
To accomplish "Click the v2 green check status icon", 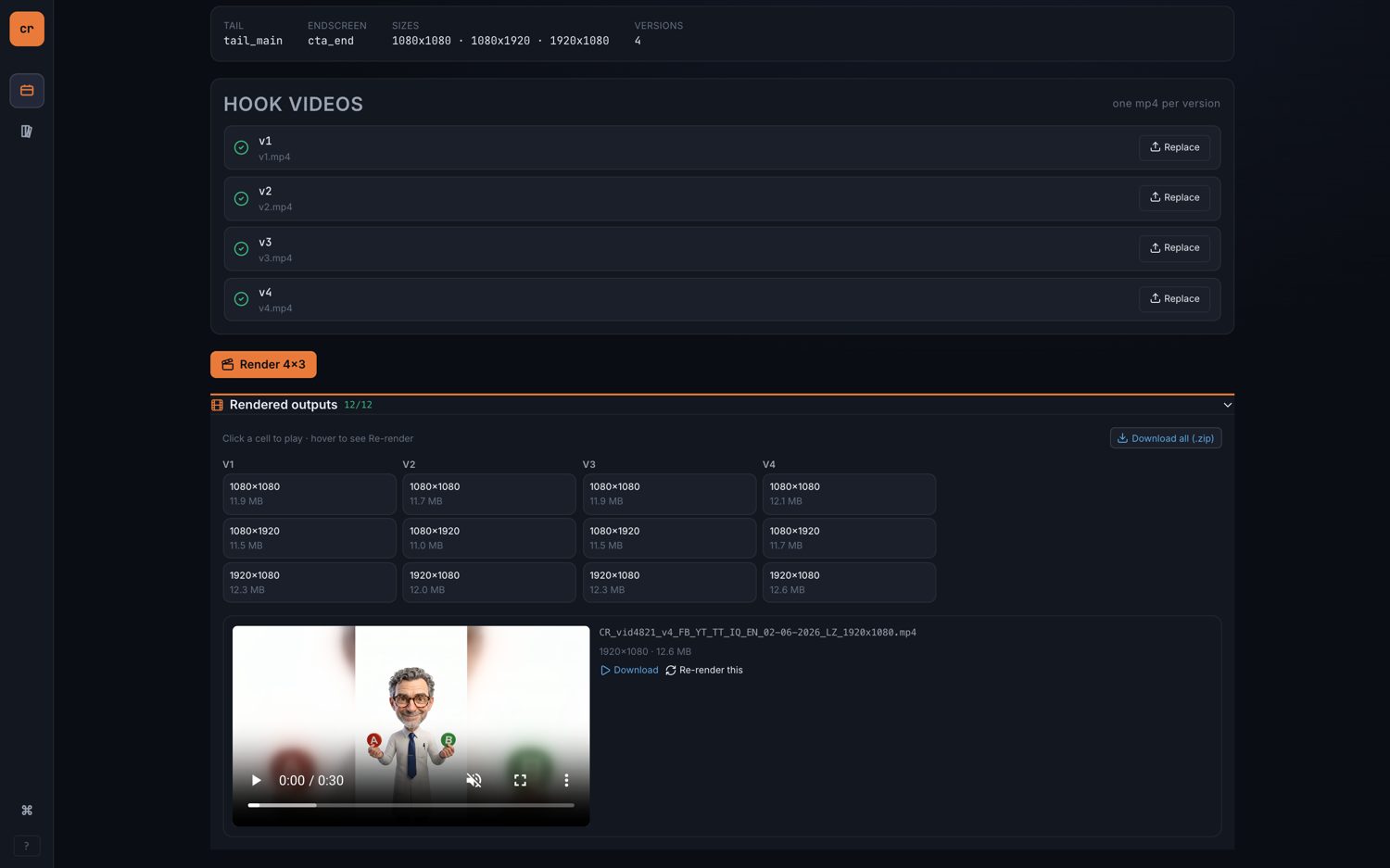I will (x=241, y=198).
